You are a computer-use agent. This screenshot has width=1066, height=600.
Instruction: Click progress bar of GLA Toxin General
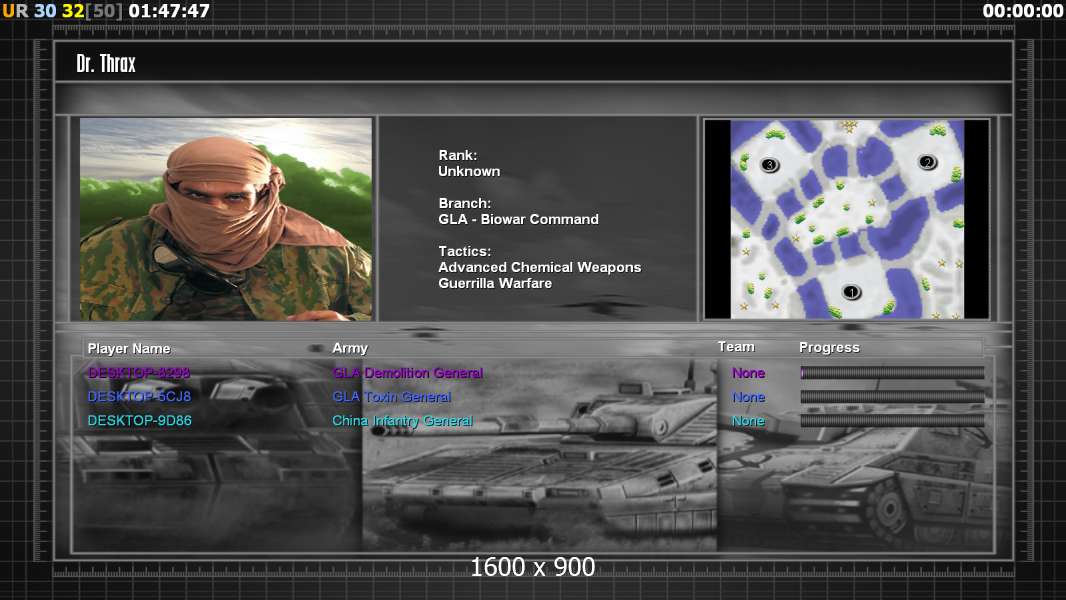pyautogui.click(x=892, y=396)
